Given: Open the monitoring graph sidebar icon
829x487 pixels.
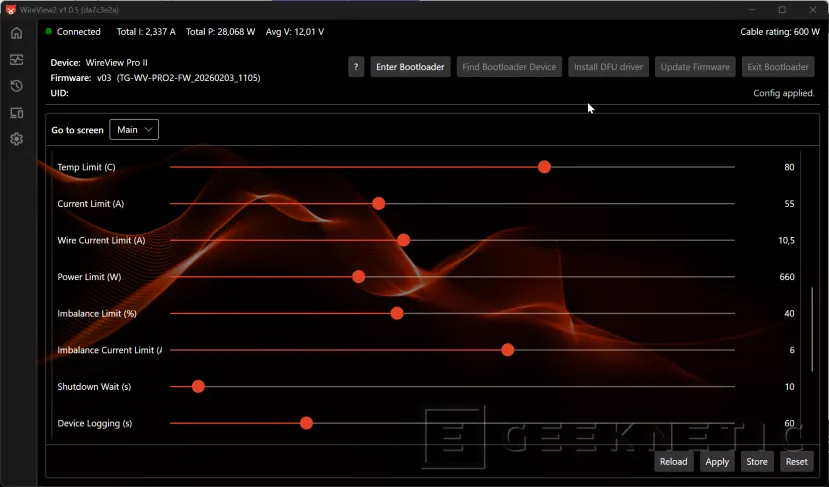Looking at the screenshot, I should coord(16,60).
